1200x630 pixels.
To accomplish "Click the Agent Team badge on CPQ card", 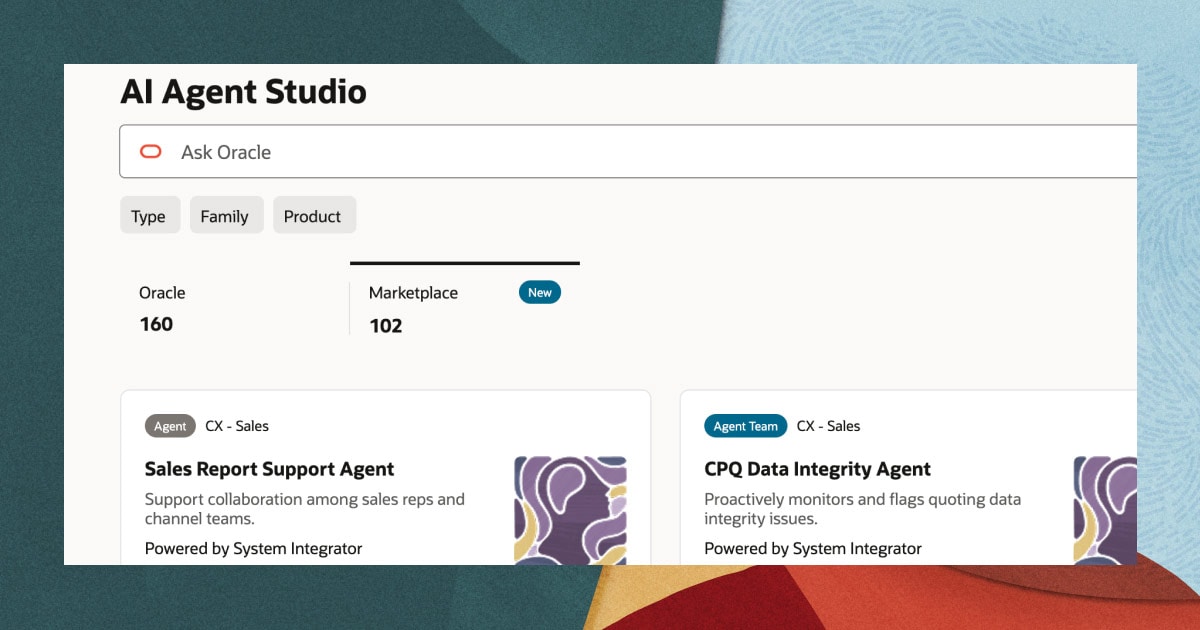I will tap(745, 425).
